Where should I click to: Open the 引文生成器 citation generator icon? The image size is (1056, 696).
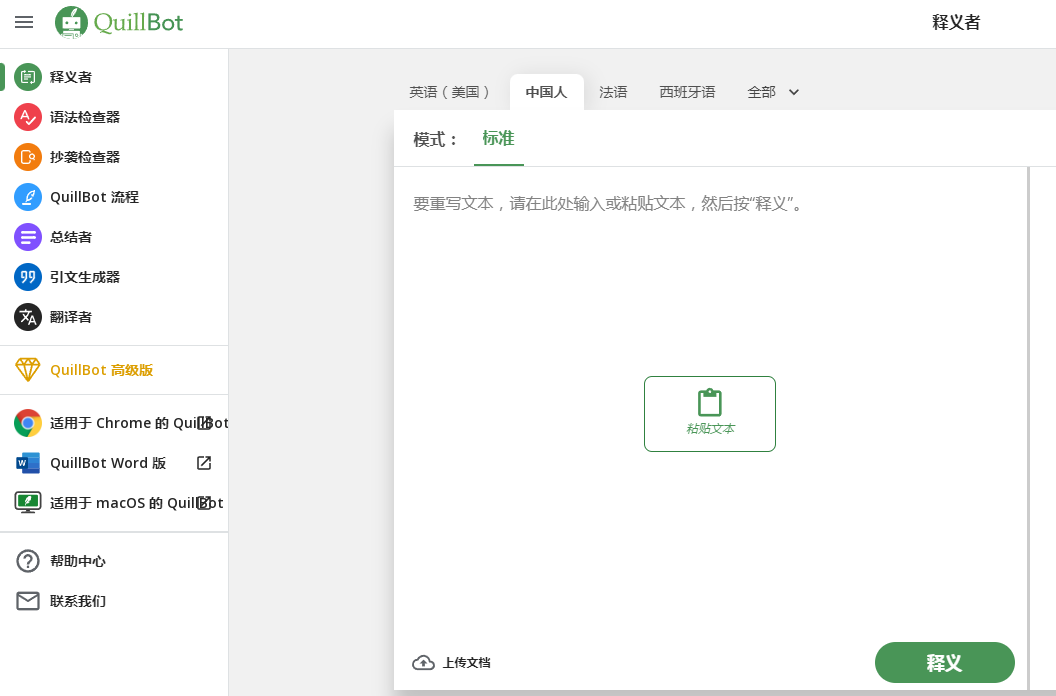pyautogui.click(x=28, y=277)
